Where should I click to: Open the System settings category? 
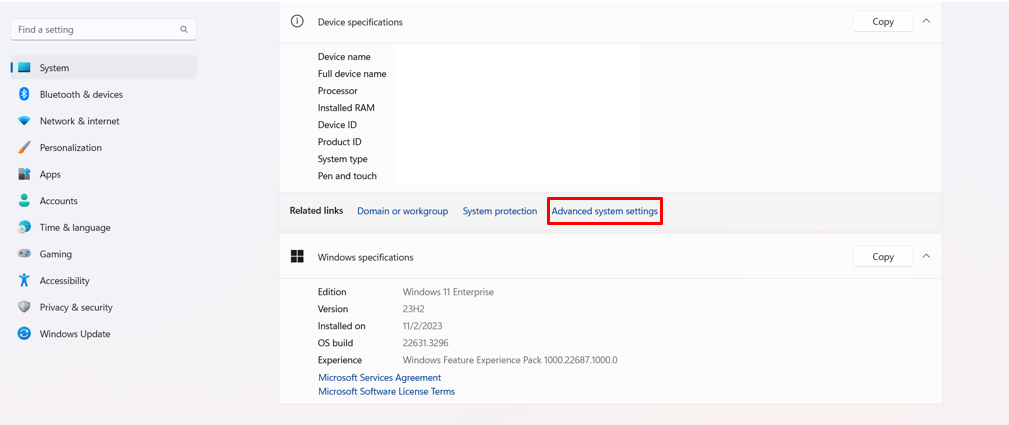coord(104,68)
